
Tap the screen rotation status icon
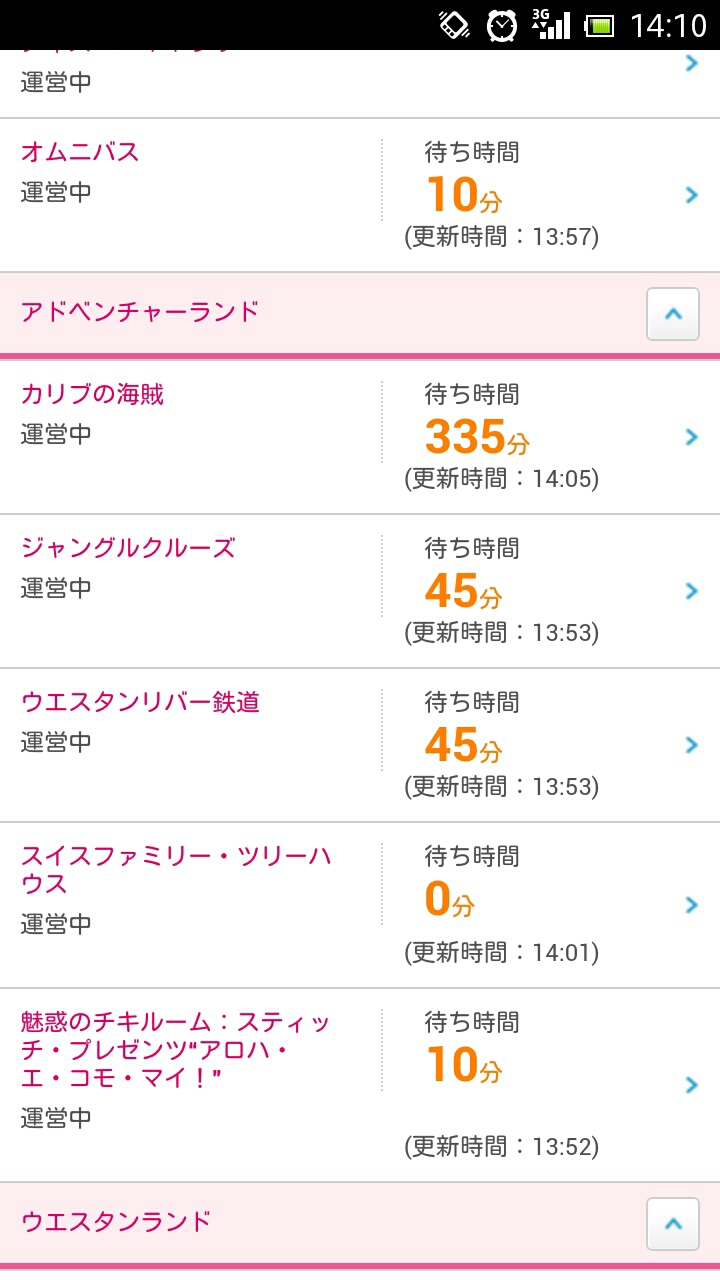(455, 25)
